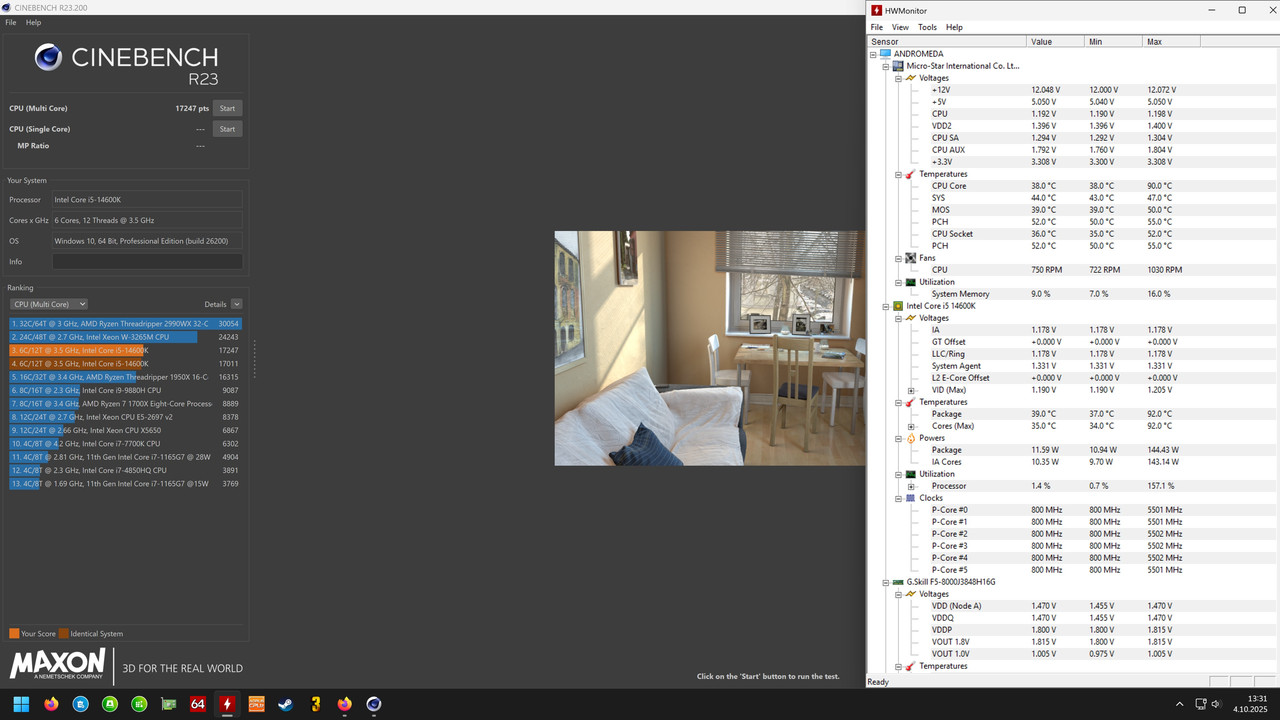Screen dimensions: 1280x720
Task: Collapse the G.Skill F5-8000J3848H16G node
Action: [x=886, y=582]
